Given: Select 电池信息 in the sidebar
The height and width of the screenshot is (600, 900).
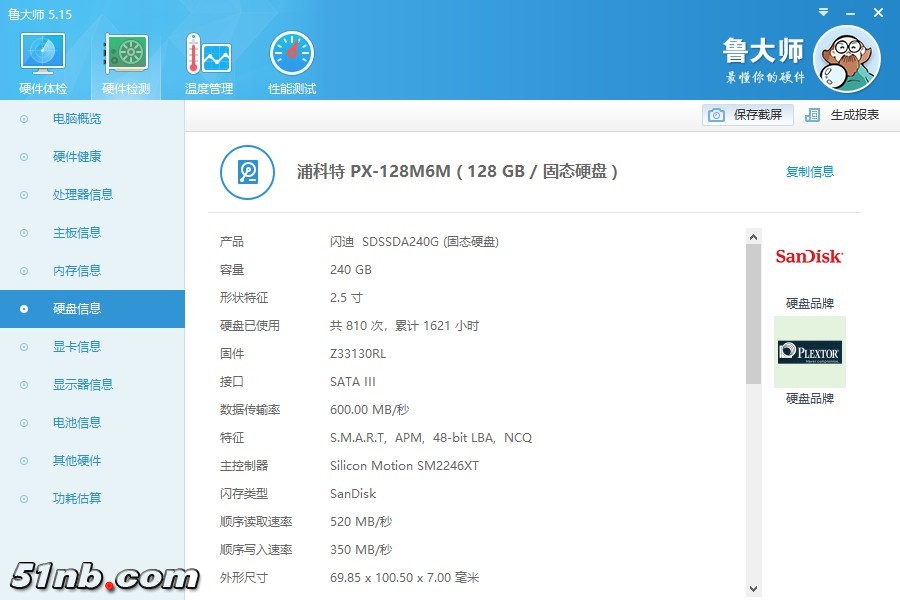Looking at the screenshot, I should tap(92, 423).
